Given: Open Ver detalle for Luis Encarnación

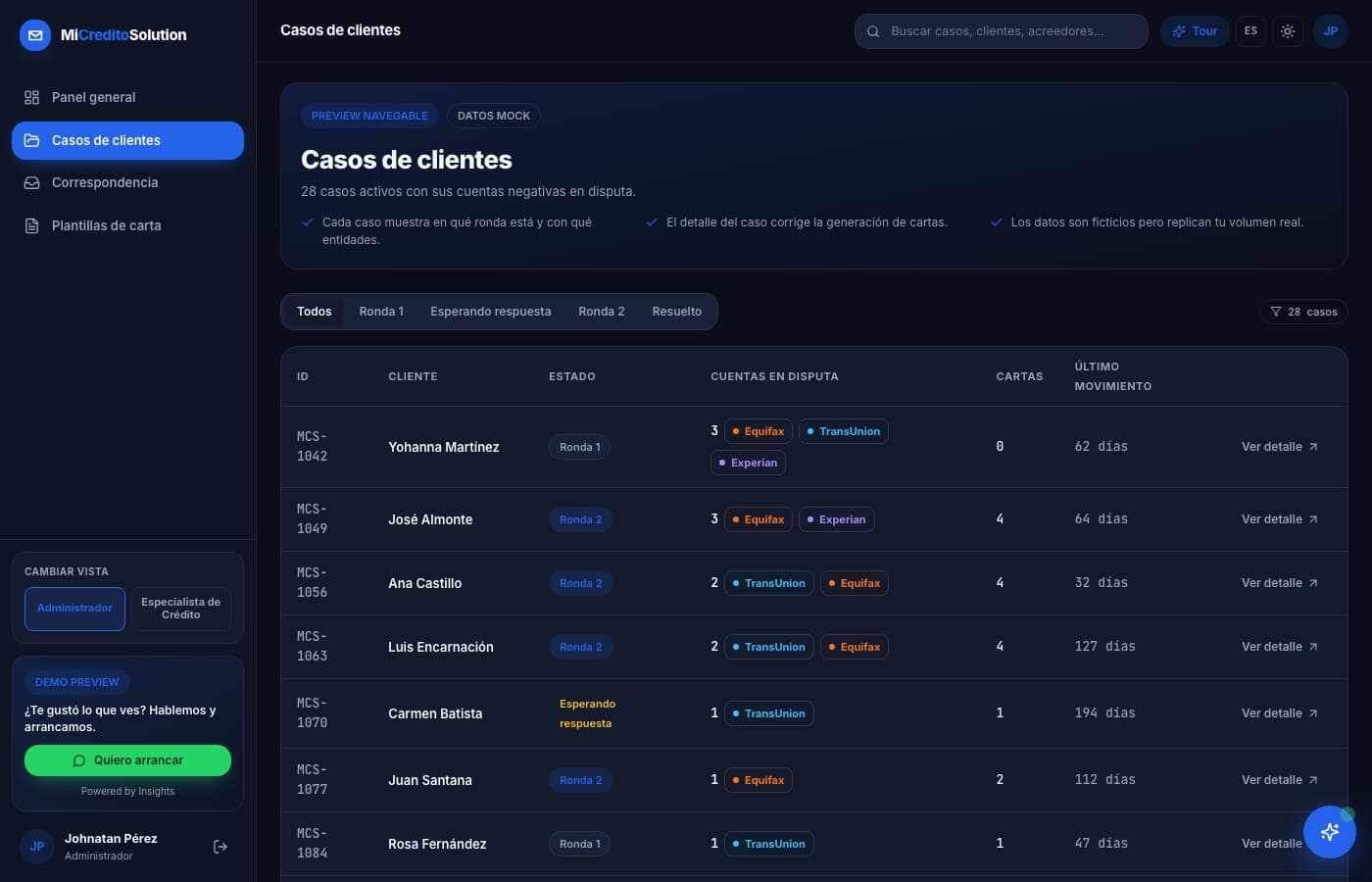Looking at the screenshot, I should coord(1280,647).
